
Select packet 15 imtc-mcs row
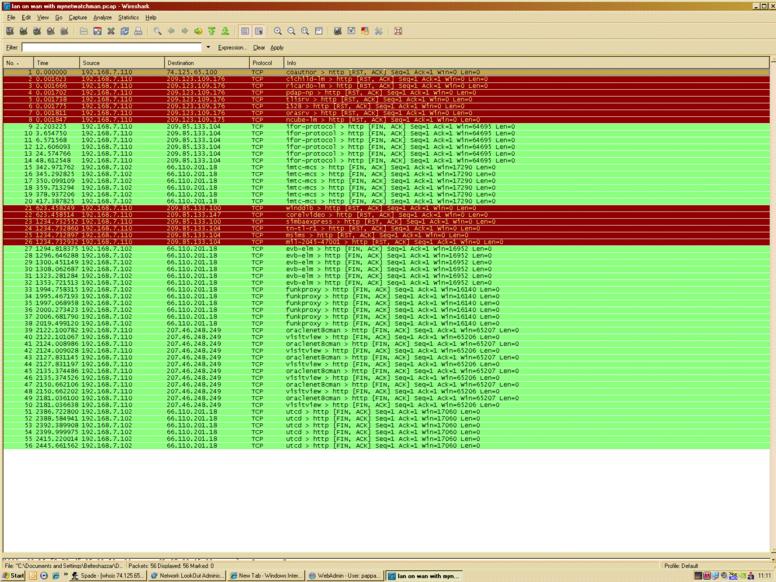pyautogui.click(x=387, y=167)
